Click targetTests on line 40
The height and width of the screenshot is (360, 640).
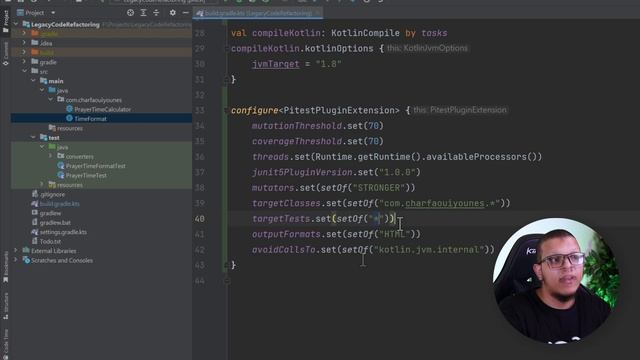click(x=281, y=219)
